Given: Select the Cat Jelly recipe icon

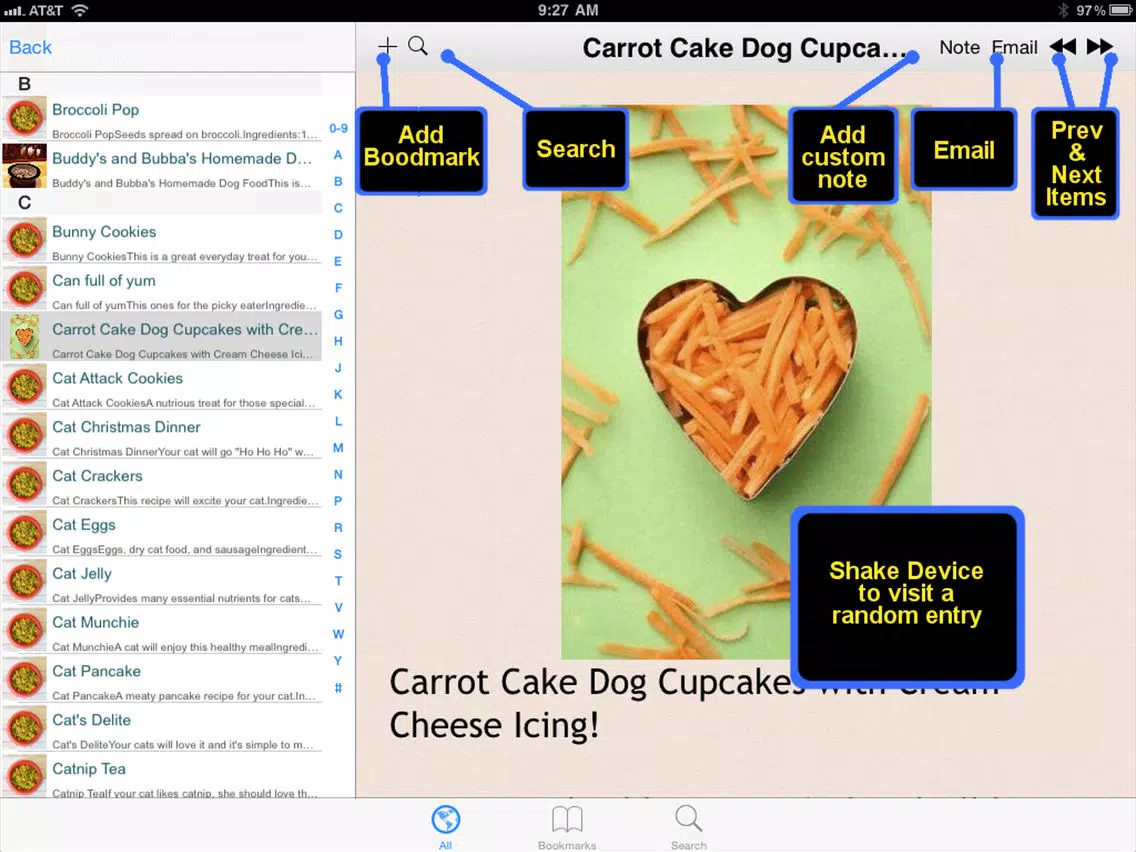Looking at the screenshot, I should point(25,582).
